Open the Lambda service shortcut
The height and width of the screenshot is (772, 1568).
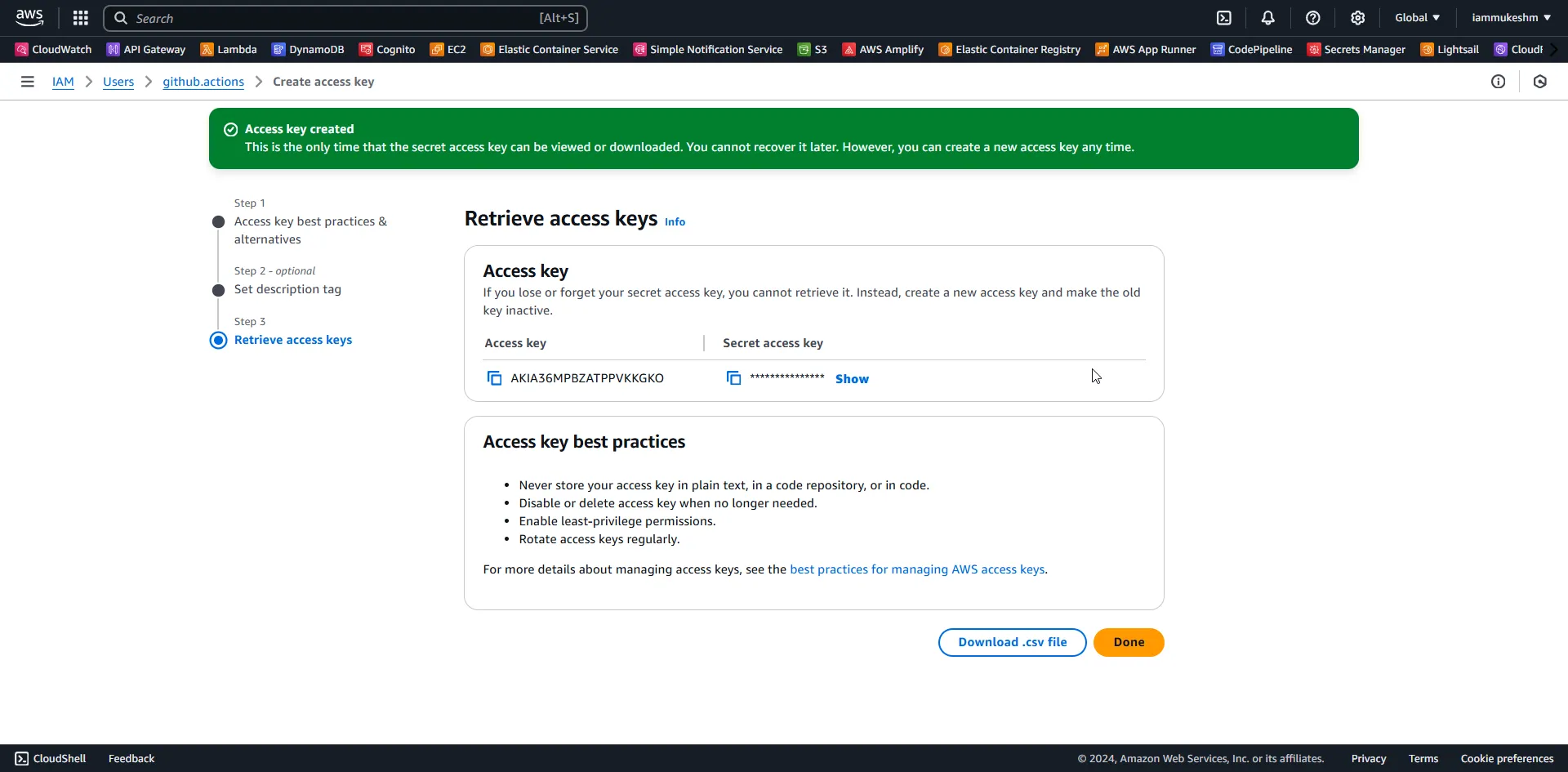[x=228, y=49]
